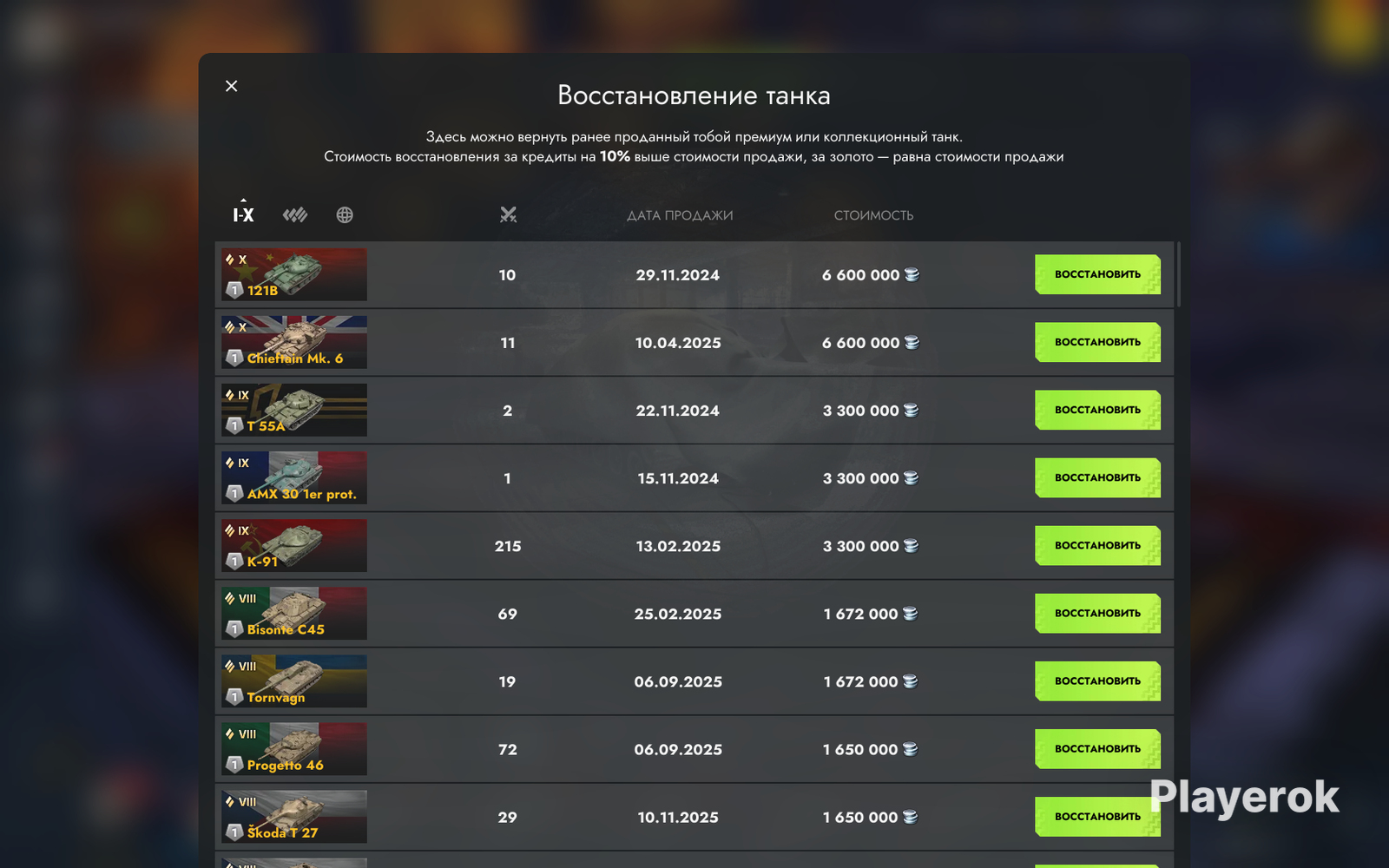This screenshot has height=868, width=1389.
Task: Restore the Chieftain Mk. 6 tank
Action: pos(1097,342)
